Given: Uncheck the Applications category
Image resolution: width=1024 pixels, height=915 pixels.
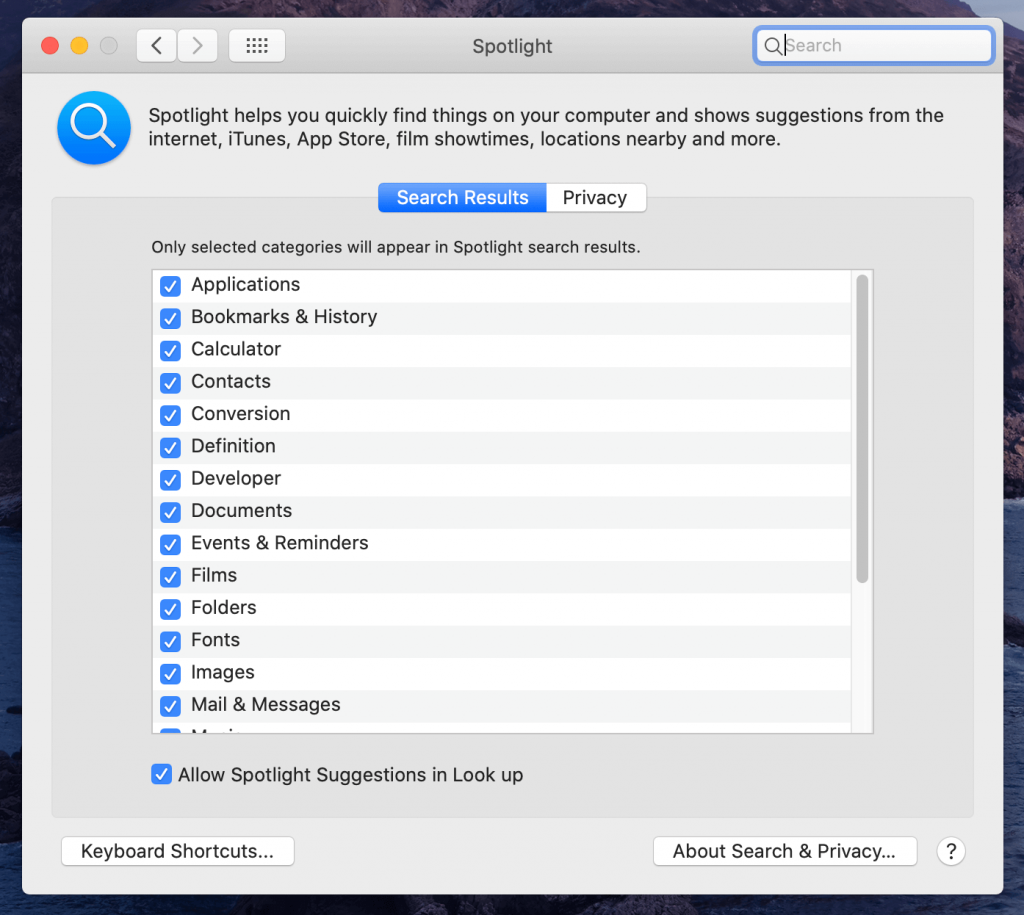Looking at the screenshot, I should (x=170, y=285).
